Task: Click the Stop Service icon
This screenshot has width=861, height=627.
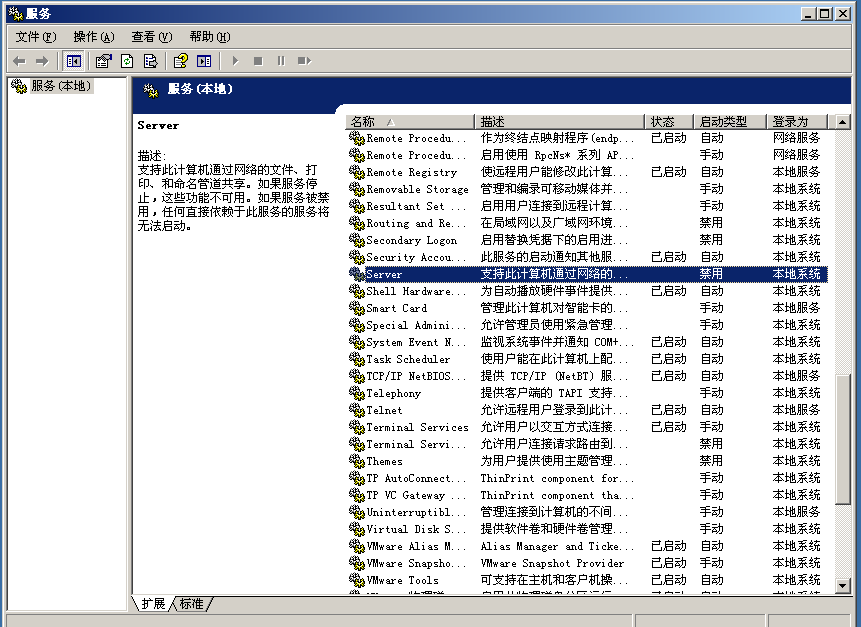Action: (258, 61)
